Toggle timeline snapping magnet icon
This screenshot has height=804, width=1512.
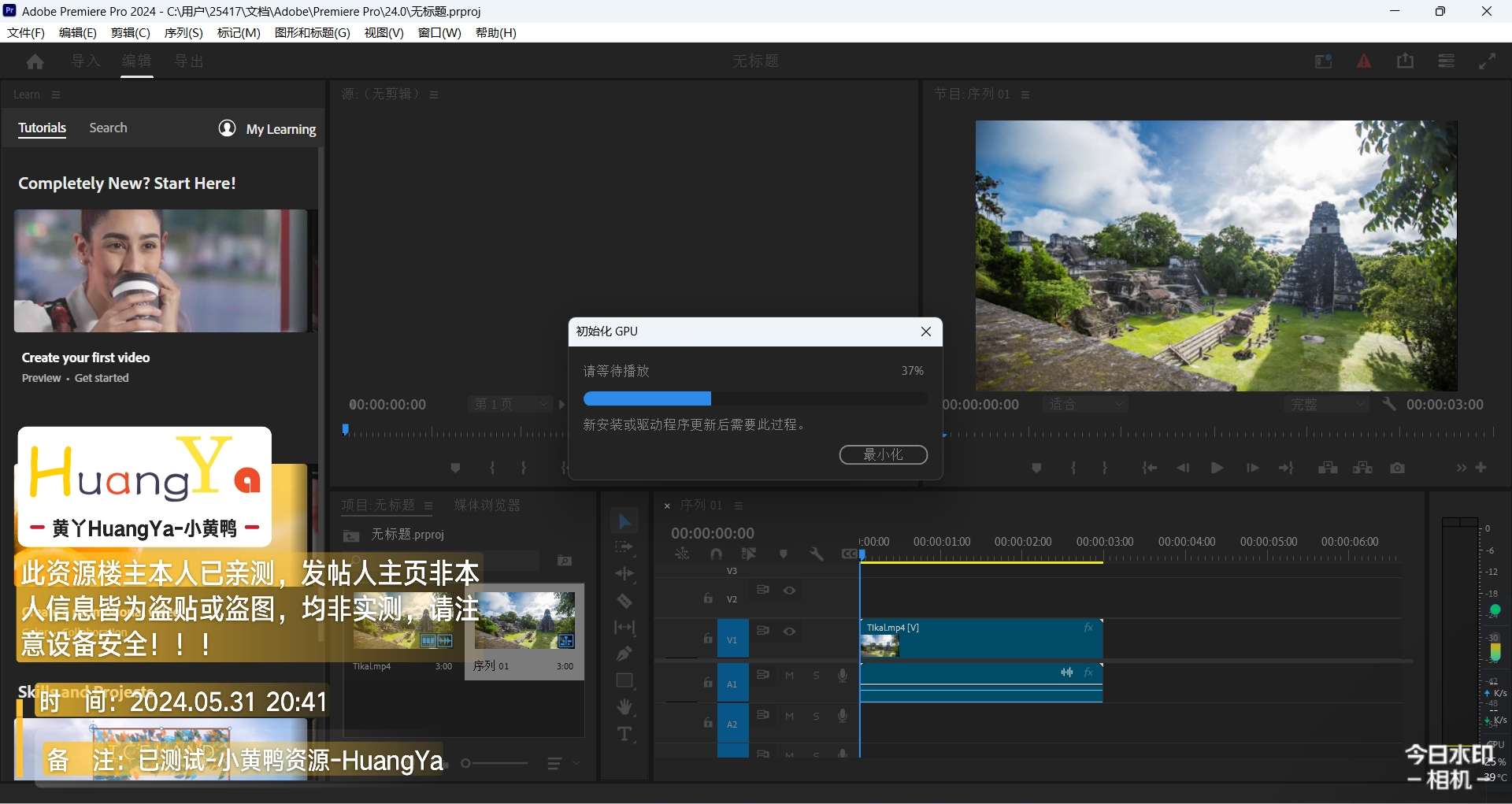click(x=716, y=554)
